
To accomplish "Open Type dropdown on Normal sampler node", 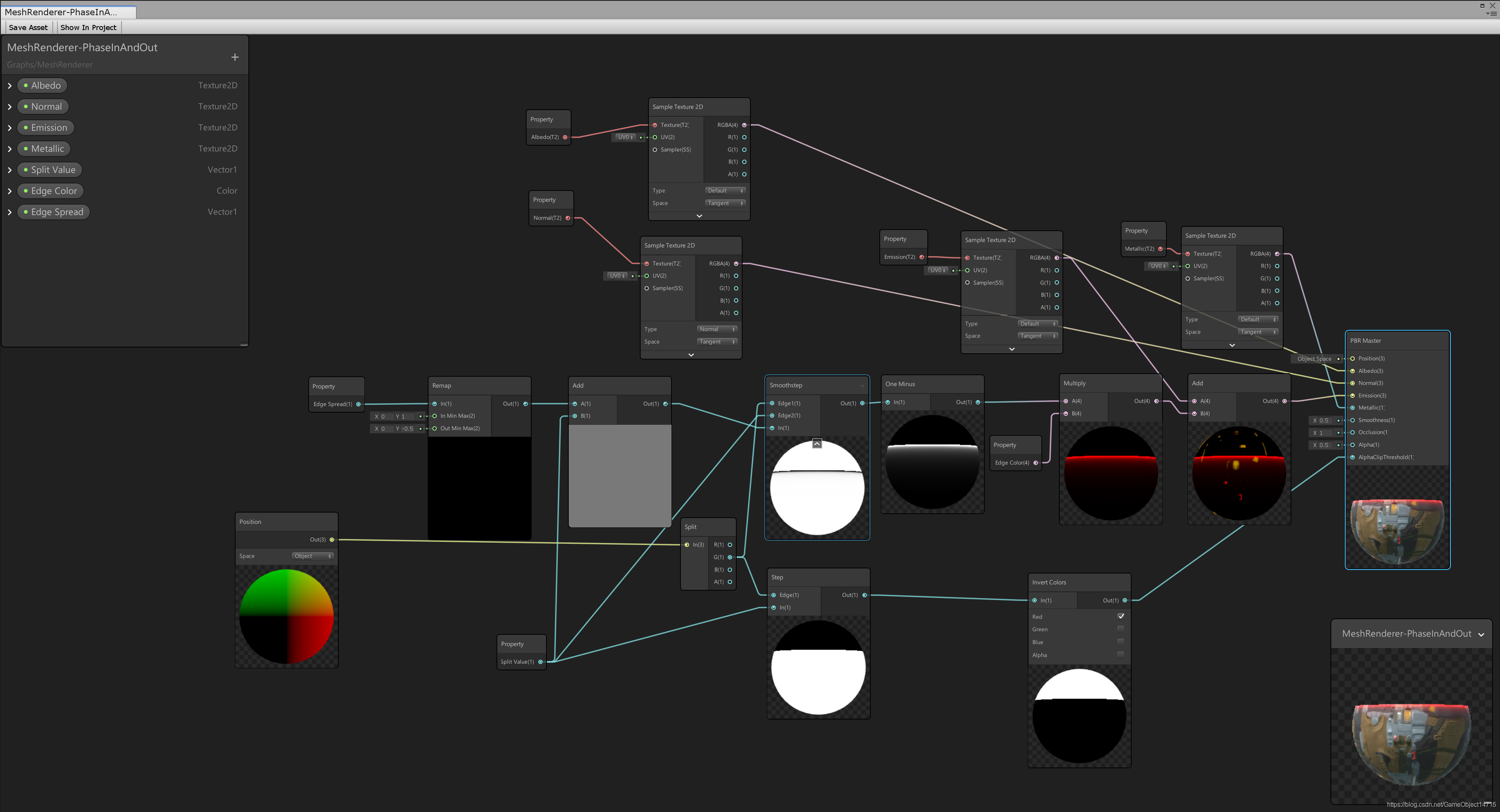I will click(x=717, y=329).
